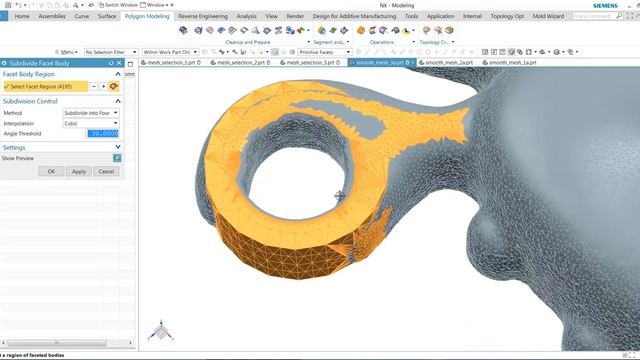Click eighth icon in Cleanup and Prepare group
This screenshot has height=360, width=640.
[278, 30]
